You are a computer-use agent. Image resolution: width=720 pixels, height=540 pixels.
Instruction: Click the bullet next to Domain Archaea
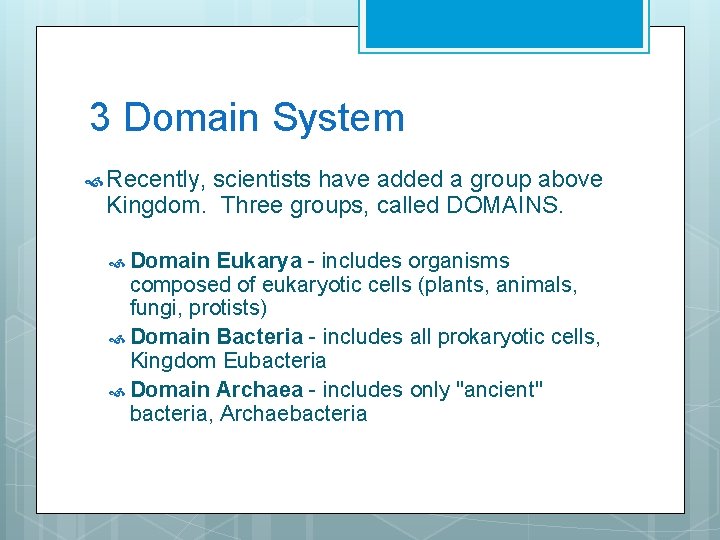tap(117, 392)
